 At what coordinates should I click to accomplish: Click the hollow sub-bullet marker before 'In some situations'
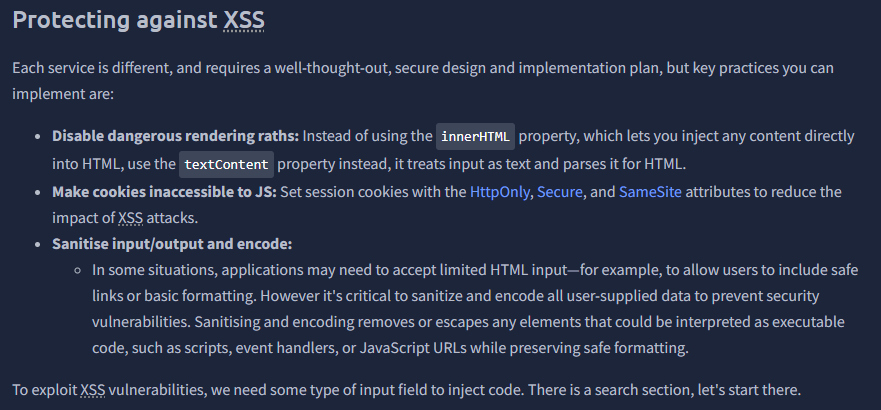click(78, 269)
